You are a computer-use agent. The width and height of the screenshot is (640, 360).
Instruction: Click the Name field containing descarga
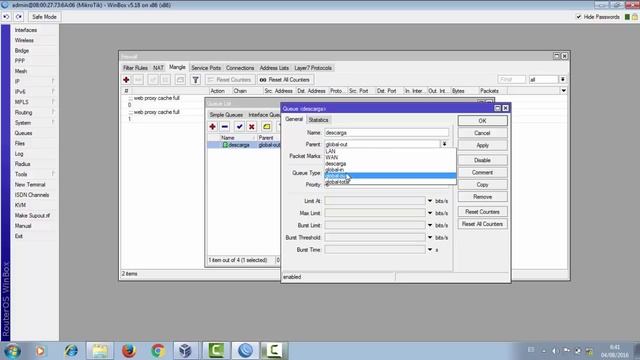pyautogui.click(x=386, y=133)
